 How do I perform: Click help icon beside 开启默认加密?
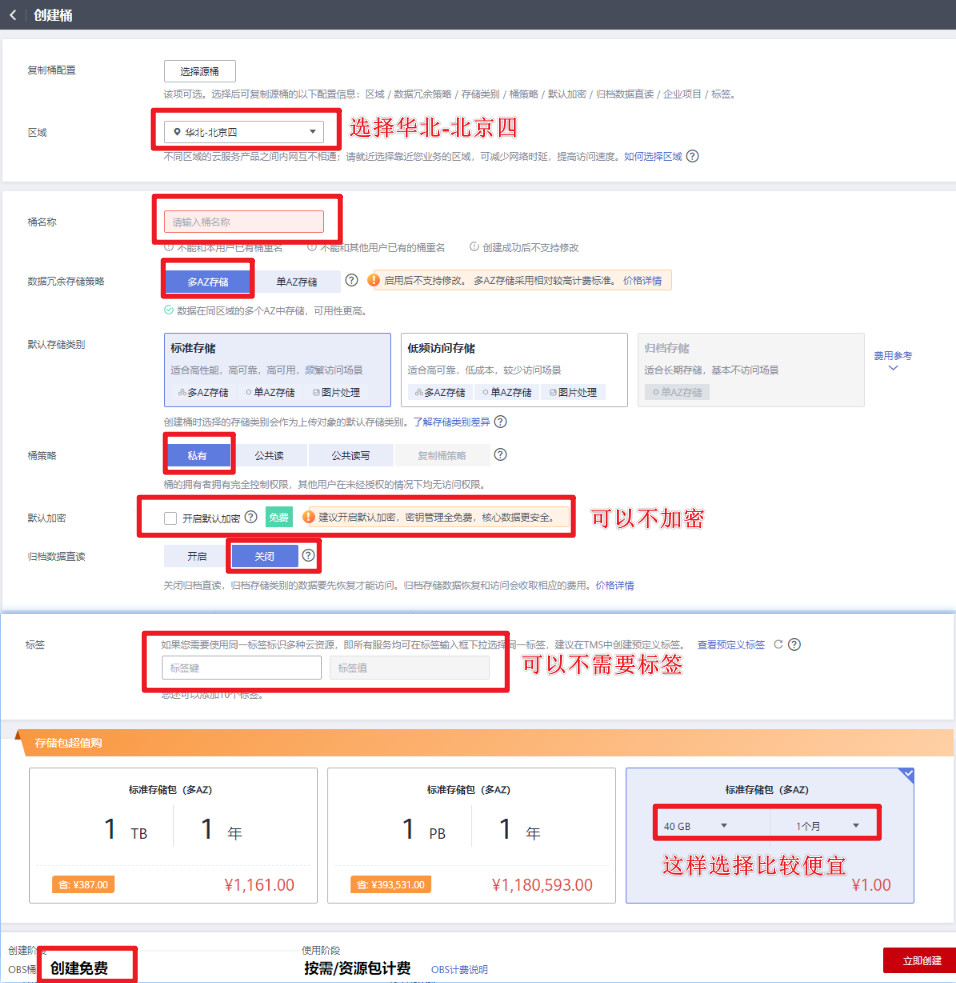click(x=251, y=517)
